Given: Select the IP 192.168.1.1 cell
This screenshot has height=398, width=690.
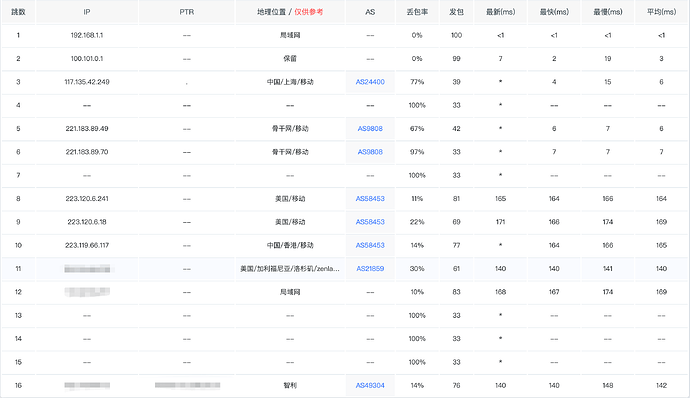Looking at the screenshot, I should [x=87, y=35].
